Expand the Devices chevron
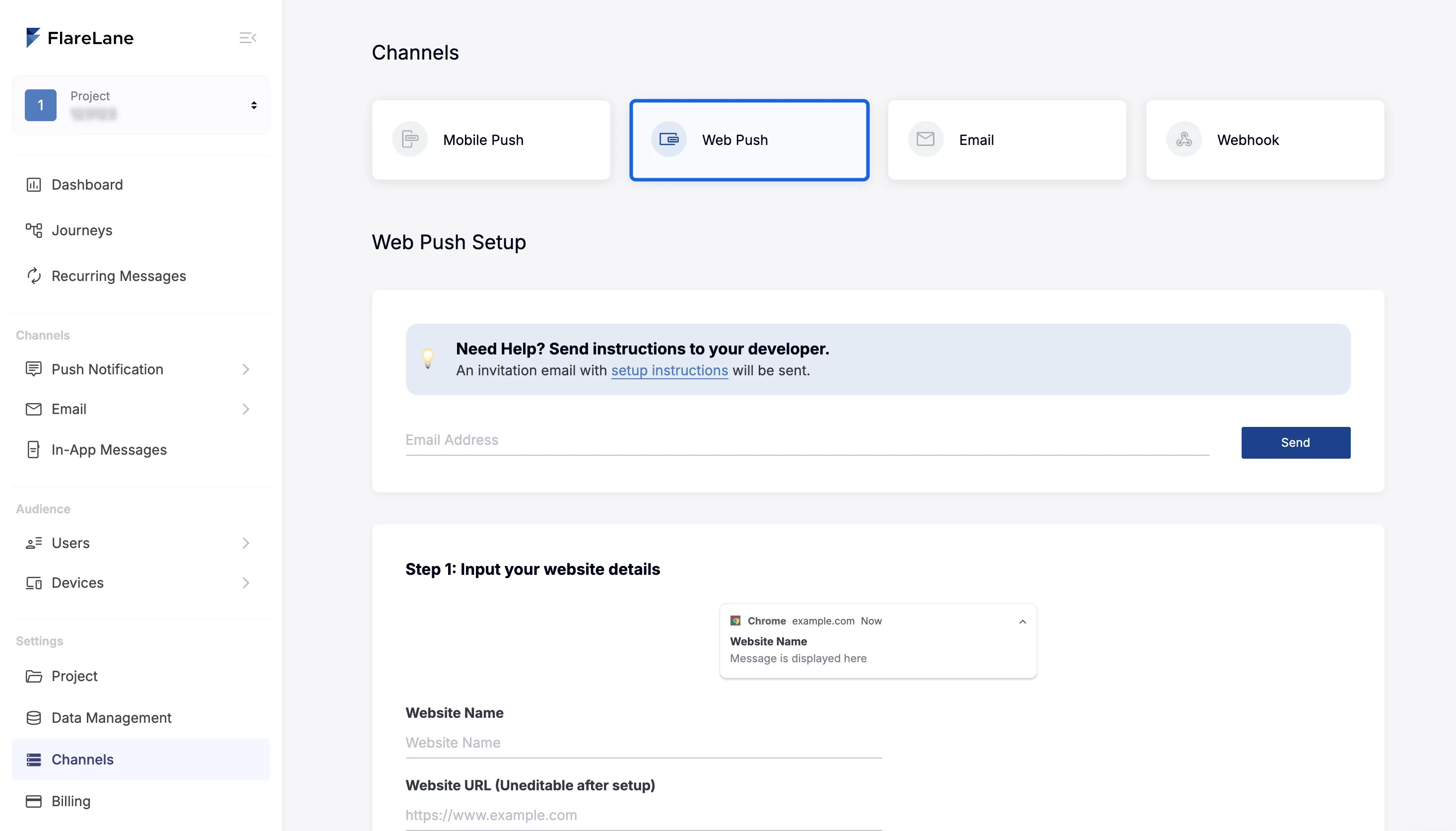 point(246,583)
